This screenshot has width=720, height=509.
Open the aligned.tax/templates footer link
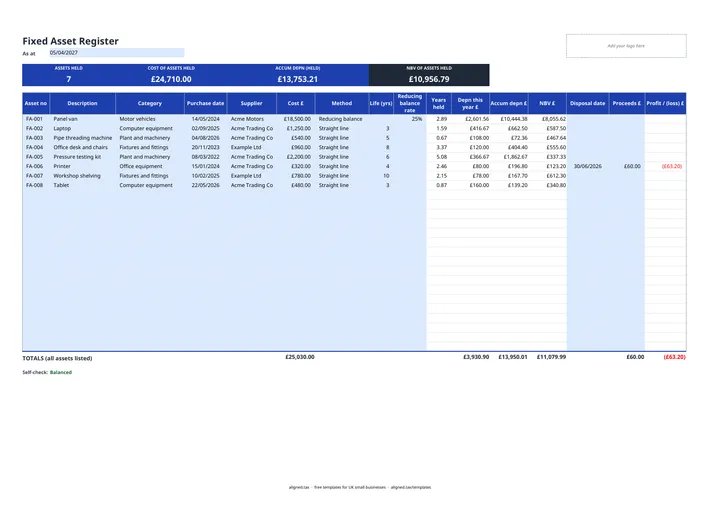[411, 487]
